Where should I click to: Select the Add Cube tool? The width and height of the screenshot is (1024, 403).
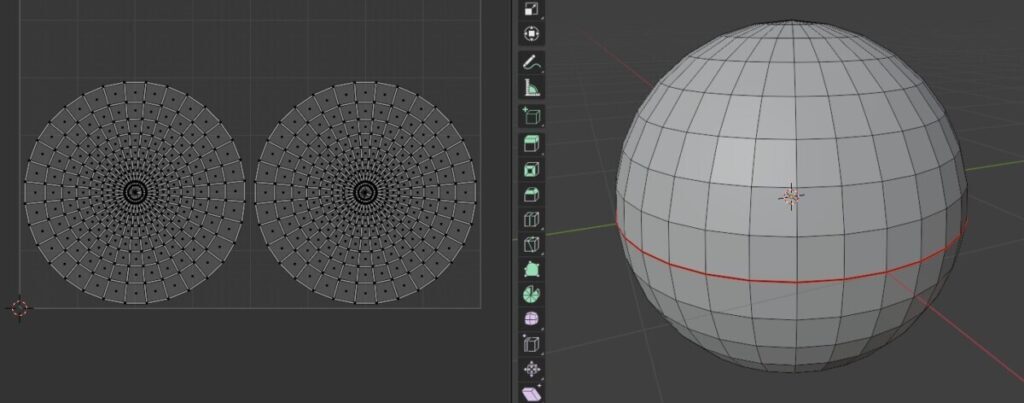tap(532, 116)
